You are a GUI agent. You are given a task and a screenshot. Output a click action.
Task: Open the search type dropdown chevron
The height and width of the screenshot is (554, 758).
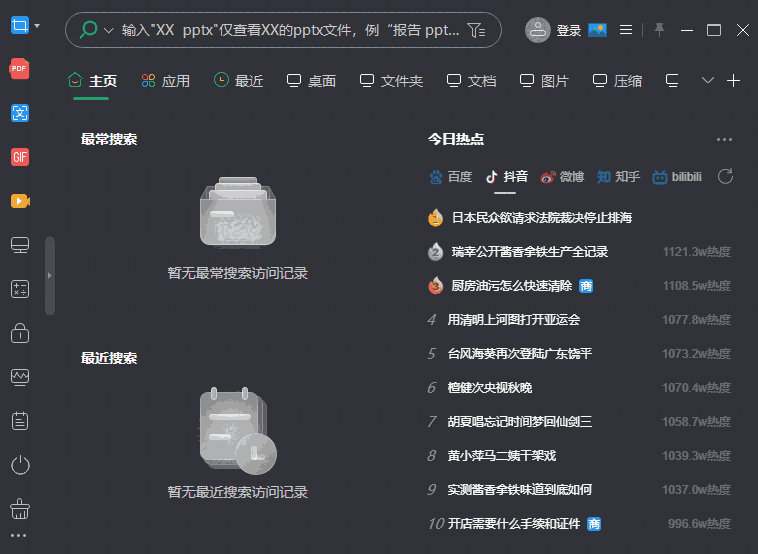coord(109,30)
